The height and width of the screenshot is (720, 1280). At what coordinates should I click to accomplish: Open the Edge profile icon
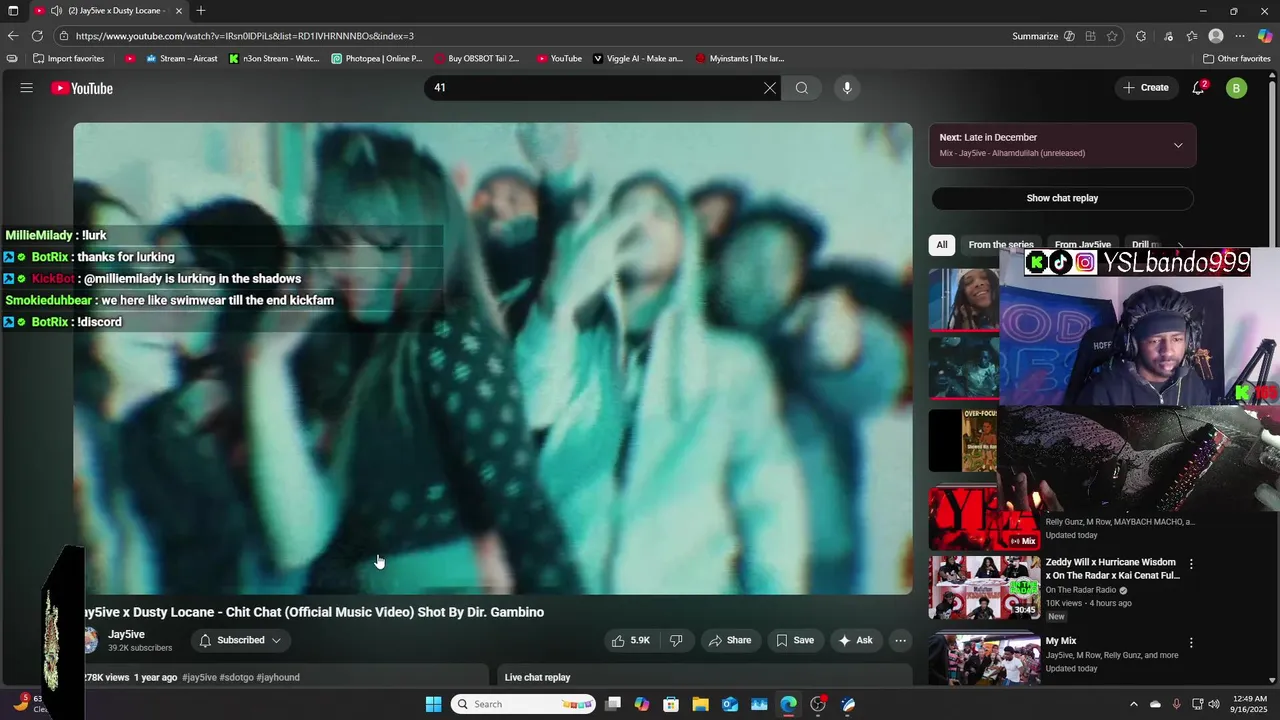pos(1216,36)
